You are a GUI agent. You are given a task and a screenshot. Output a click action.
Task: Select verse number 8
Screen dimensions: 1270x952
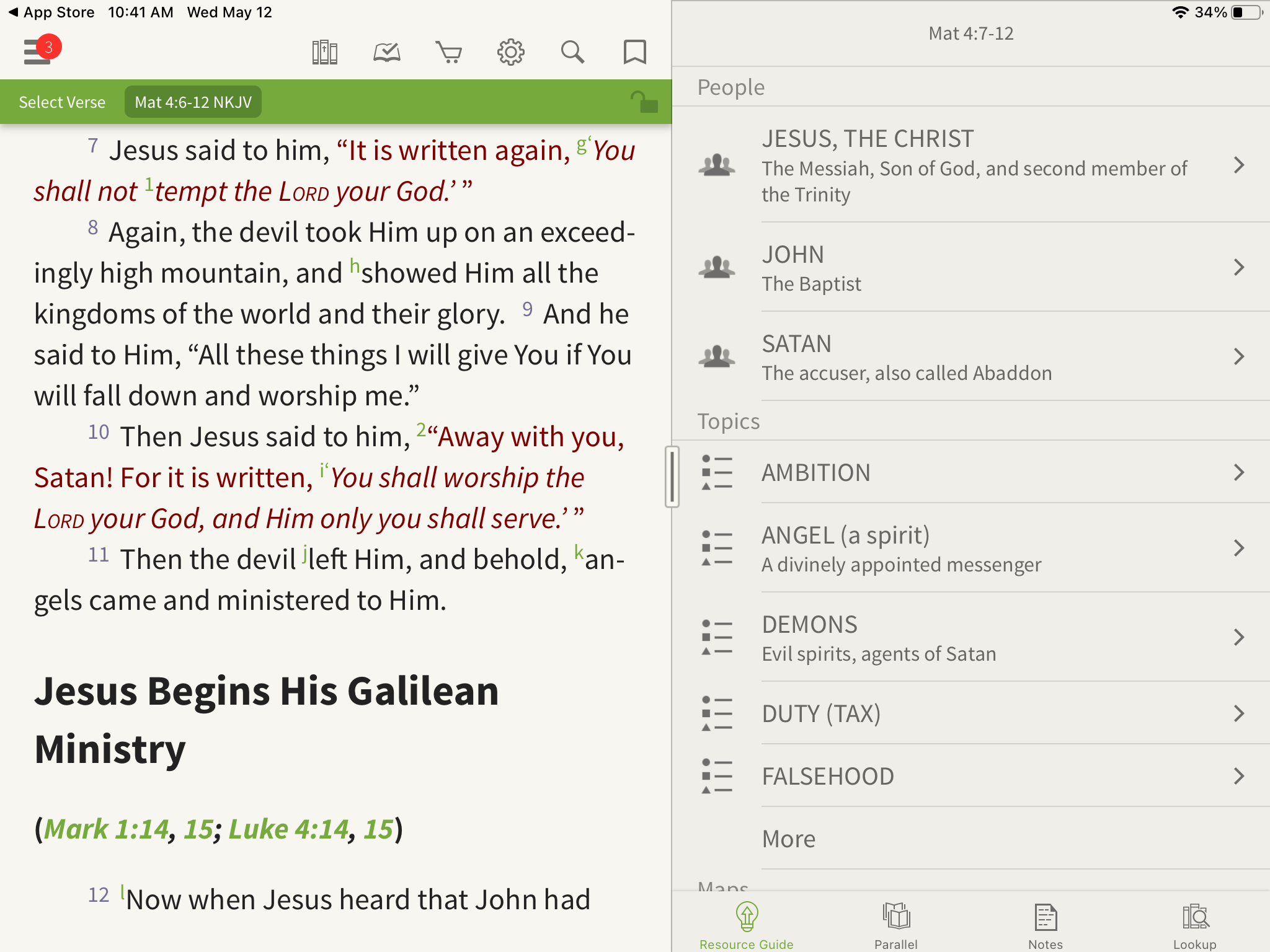(x=93, y=227)
